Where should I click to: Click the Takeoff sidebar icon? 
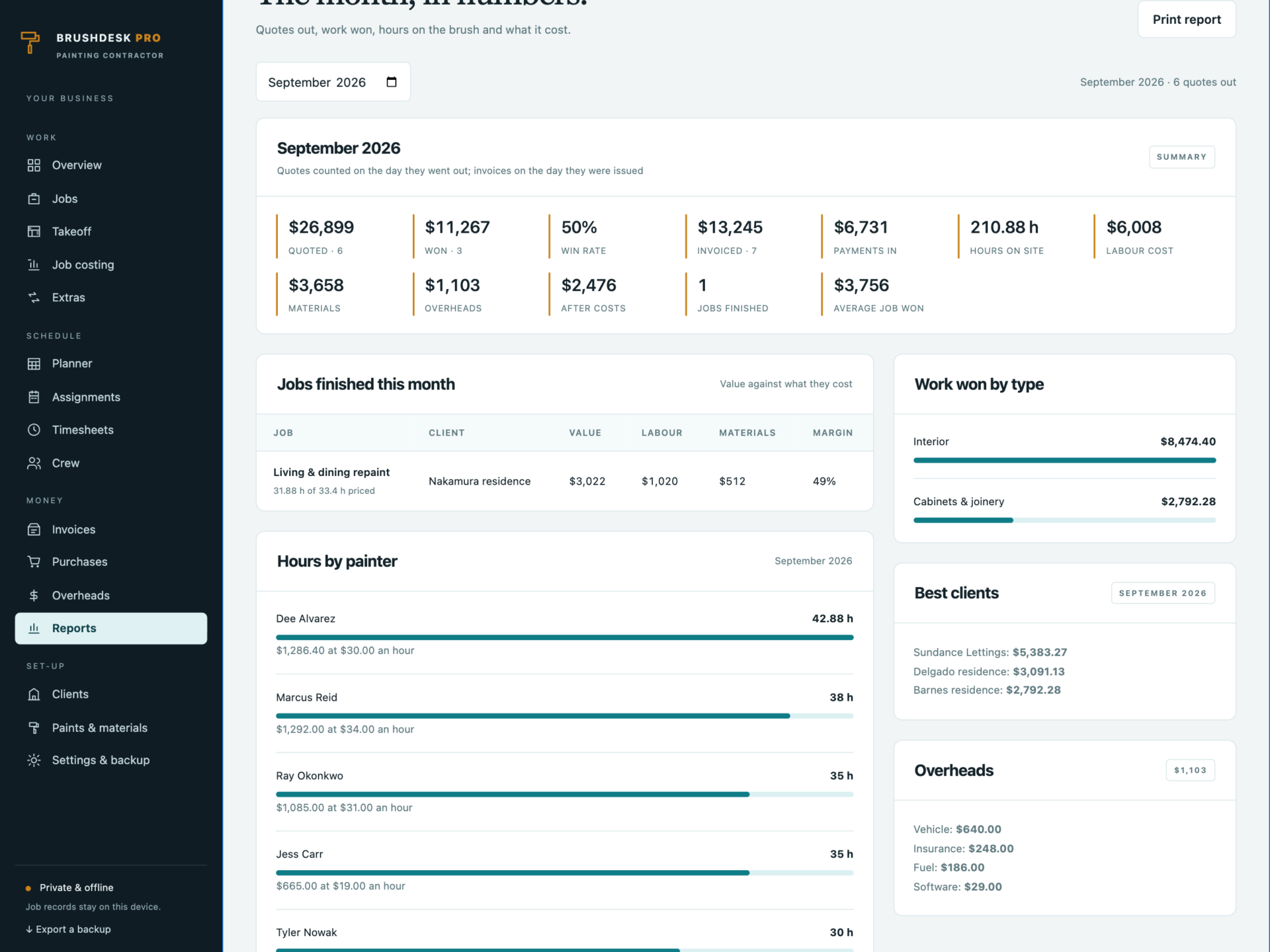[x=34, y=231]
